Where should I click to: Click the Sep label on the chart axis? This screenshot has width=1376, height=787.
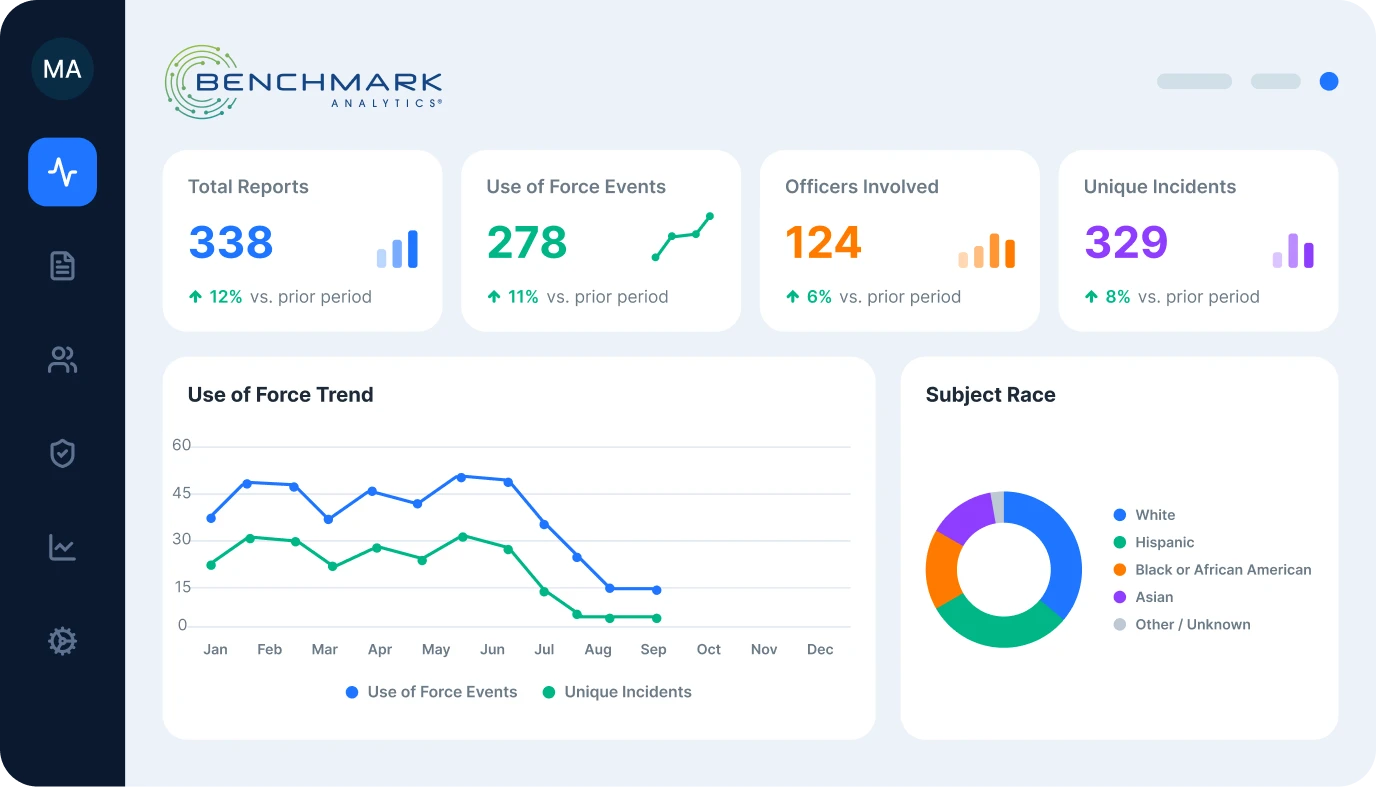point(653,650)
